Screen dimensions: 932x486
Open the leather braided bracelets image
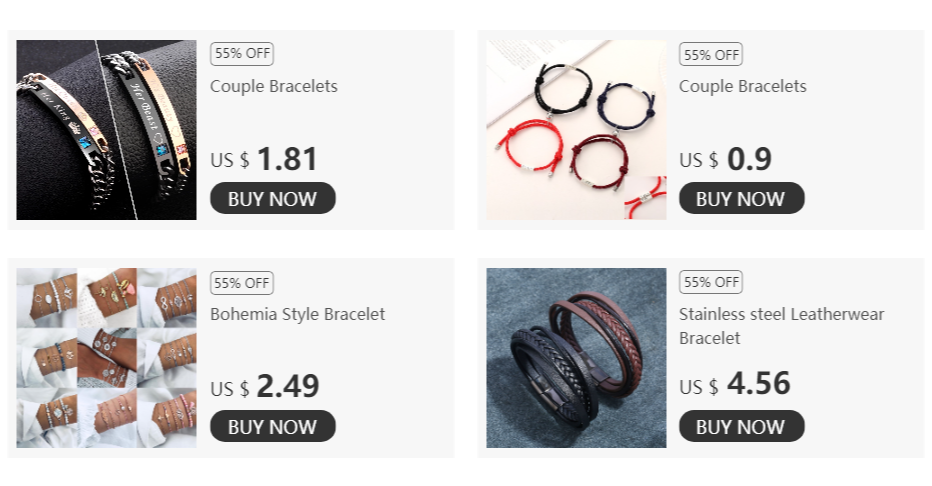click(x=577, y=358)
